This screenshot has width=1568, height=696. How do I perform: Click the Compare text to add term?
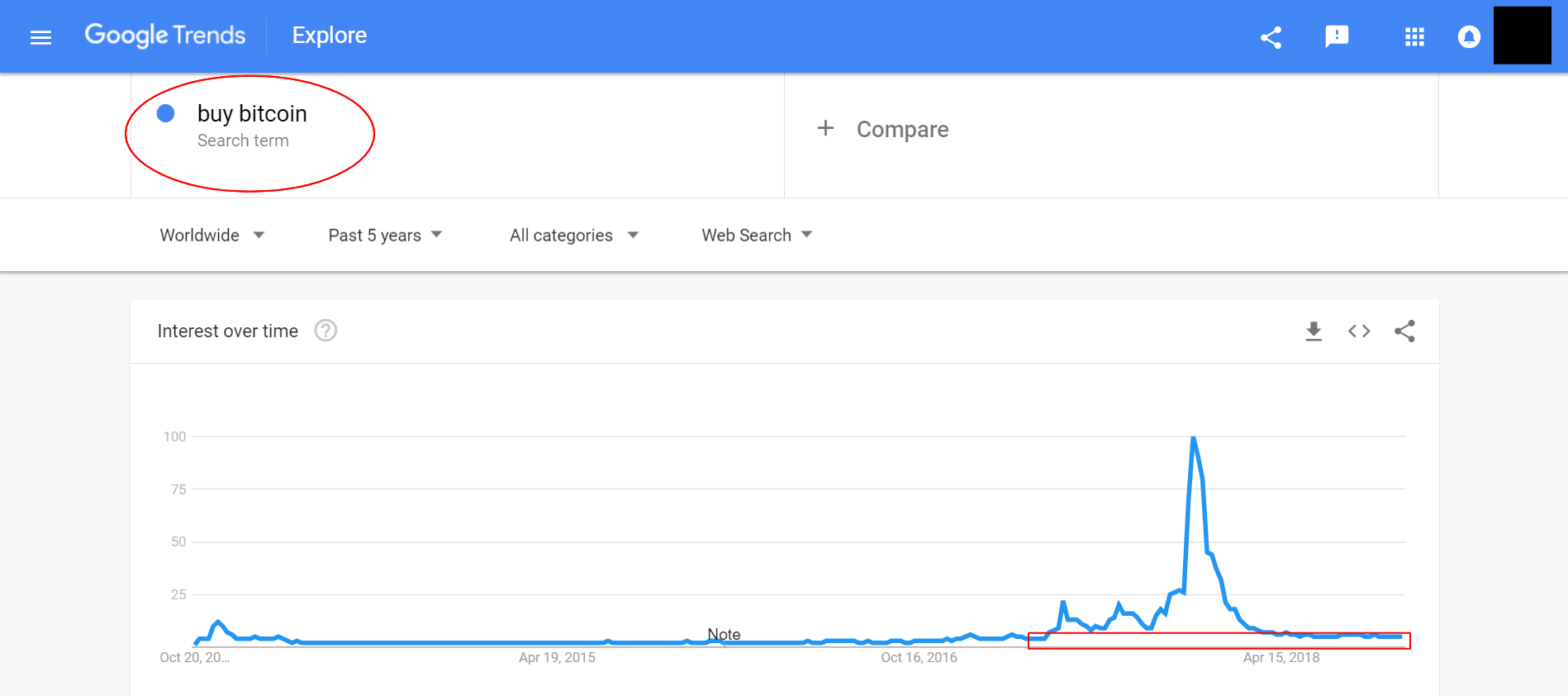902,130
